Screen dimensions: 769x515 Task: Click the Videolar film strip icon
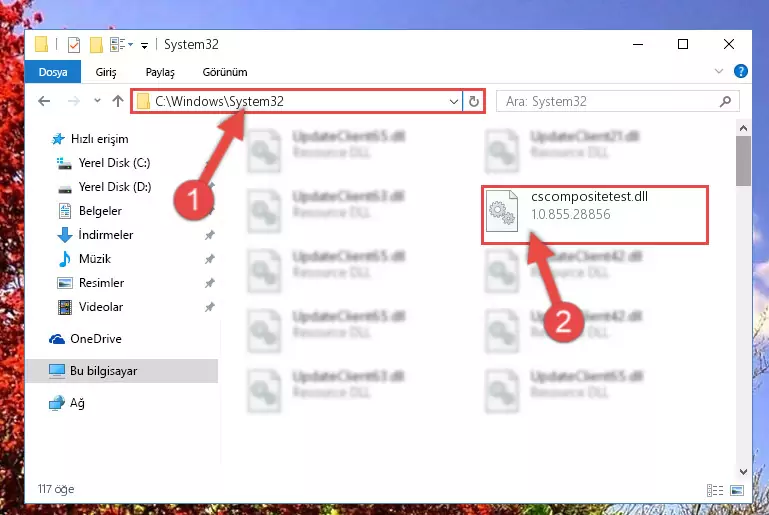[x=65, y=307]
